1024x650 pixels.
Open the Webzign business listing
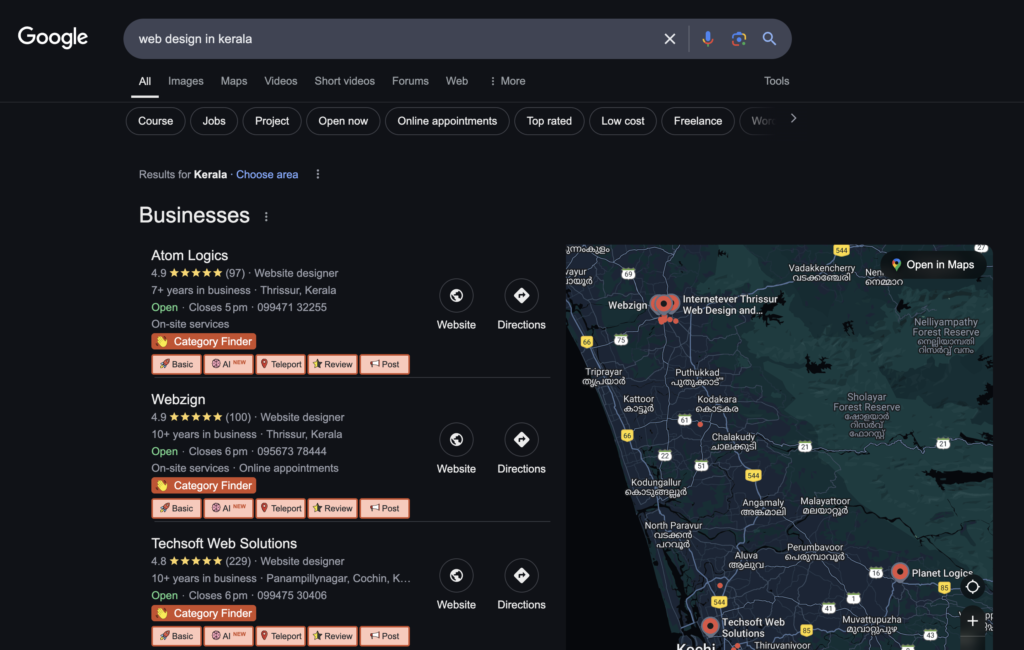pyautogui.click(x=178, y=399)
